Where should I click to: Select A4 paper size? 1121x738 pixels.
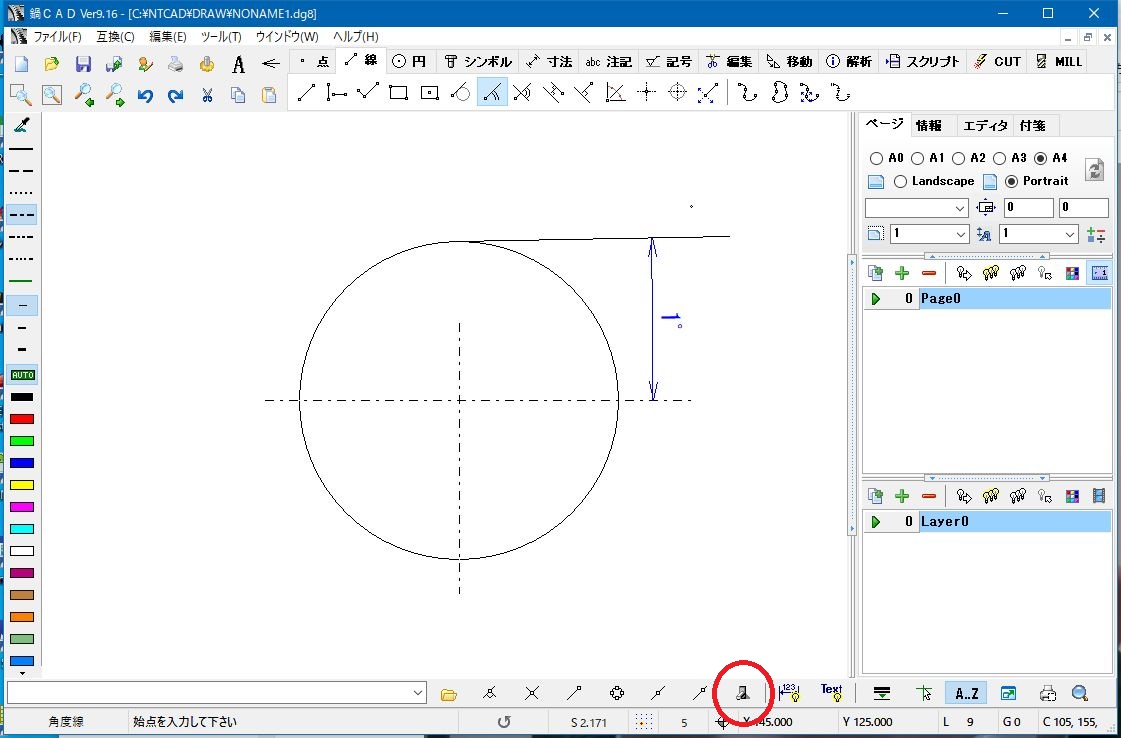tap(1052, 158)
